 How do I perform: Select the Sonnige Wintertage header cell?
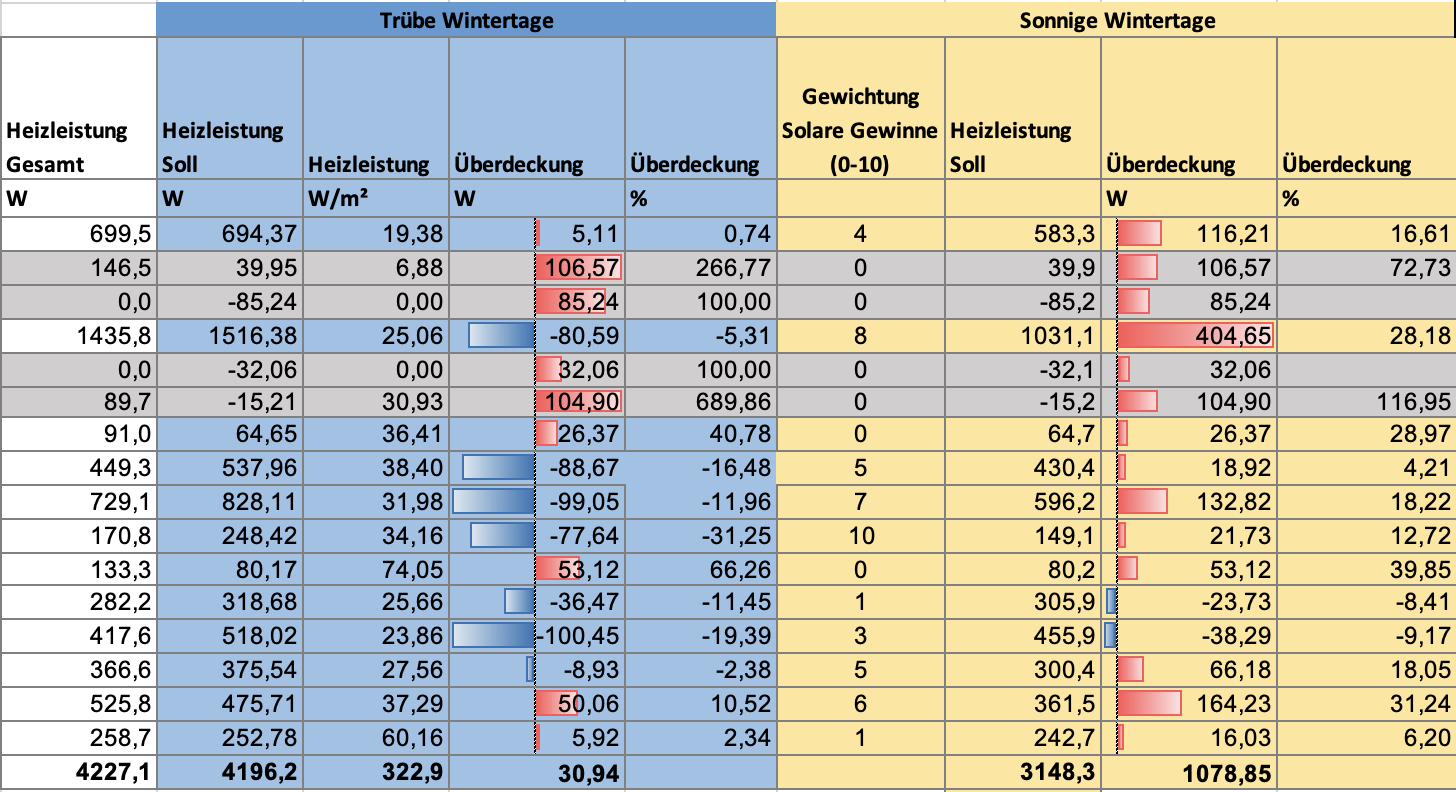tap(1116, 20)
